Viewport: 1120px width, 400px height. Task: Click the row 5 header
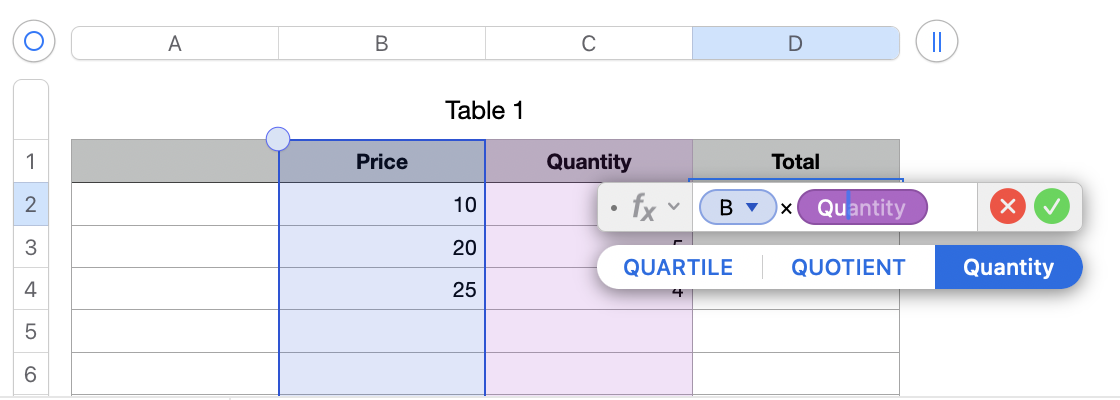tap(30, 331)
